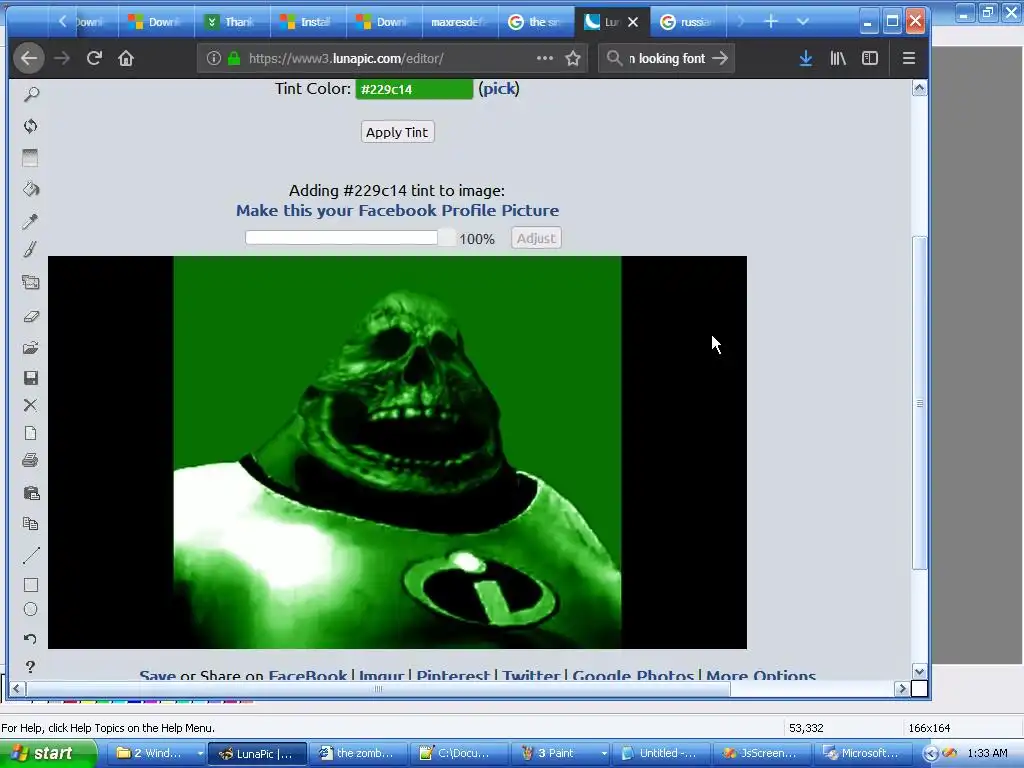Switch to the 'Thank' tab

click(x=232, y=22)
